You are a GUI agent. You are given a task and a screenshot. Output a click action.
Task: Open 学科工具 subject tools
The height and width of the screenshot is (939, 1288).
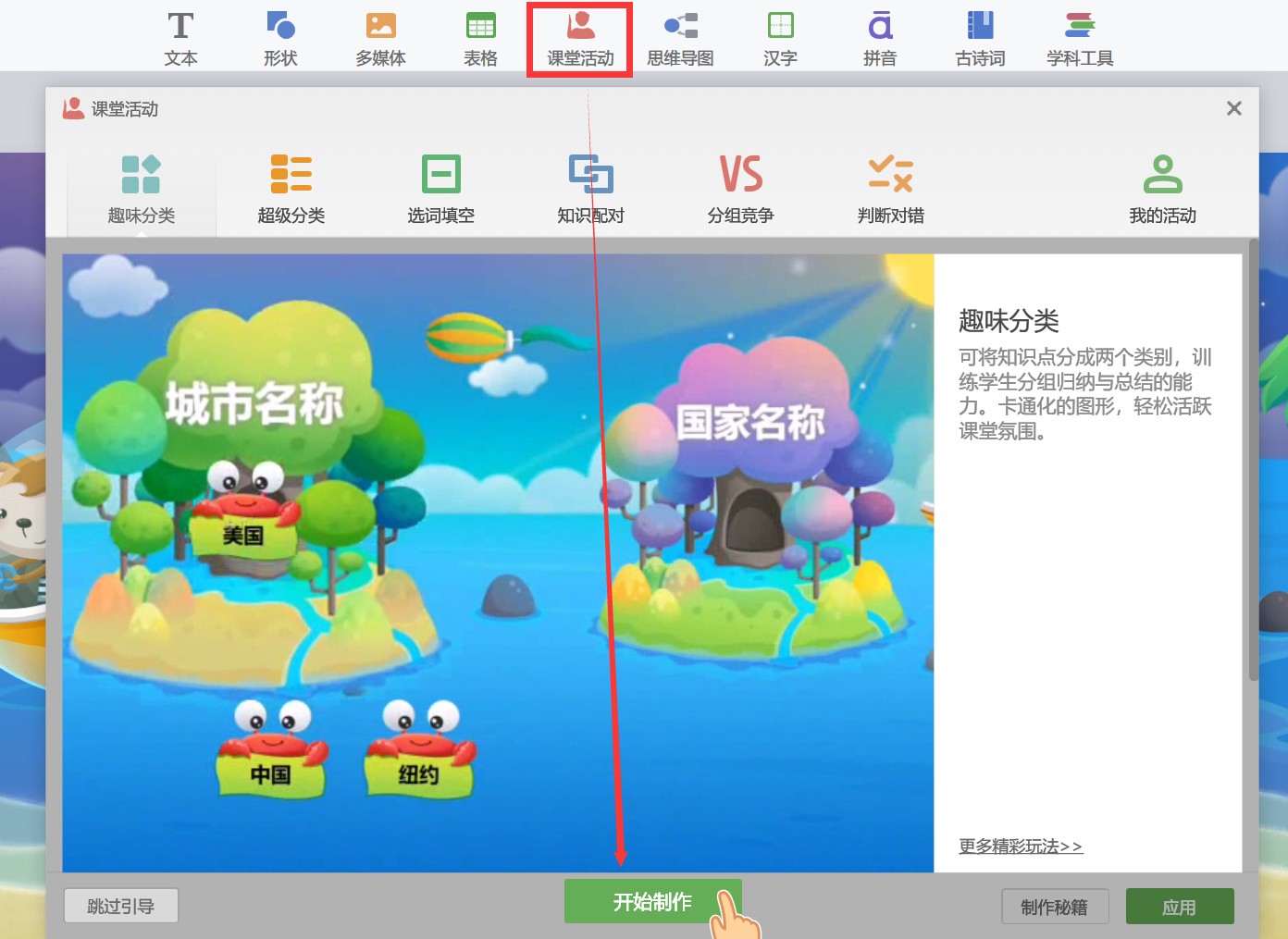pyautogui.click(x=1080, y=38)
